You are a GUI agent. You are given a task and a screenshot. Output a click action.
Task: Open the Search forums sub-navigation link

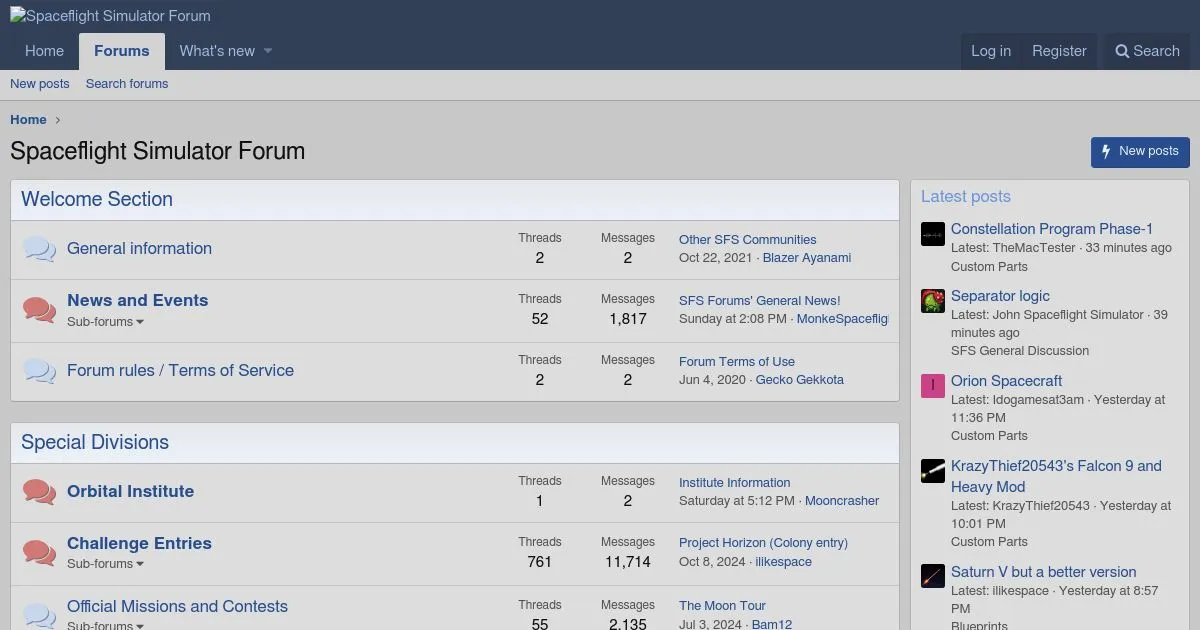[127, 84]
